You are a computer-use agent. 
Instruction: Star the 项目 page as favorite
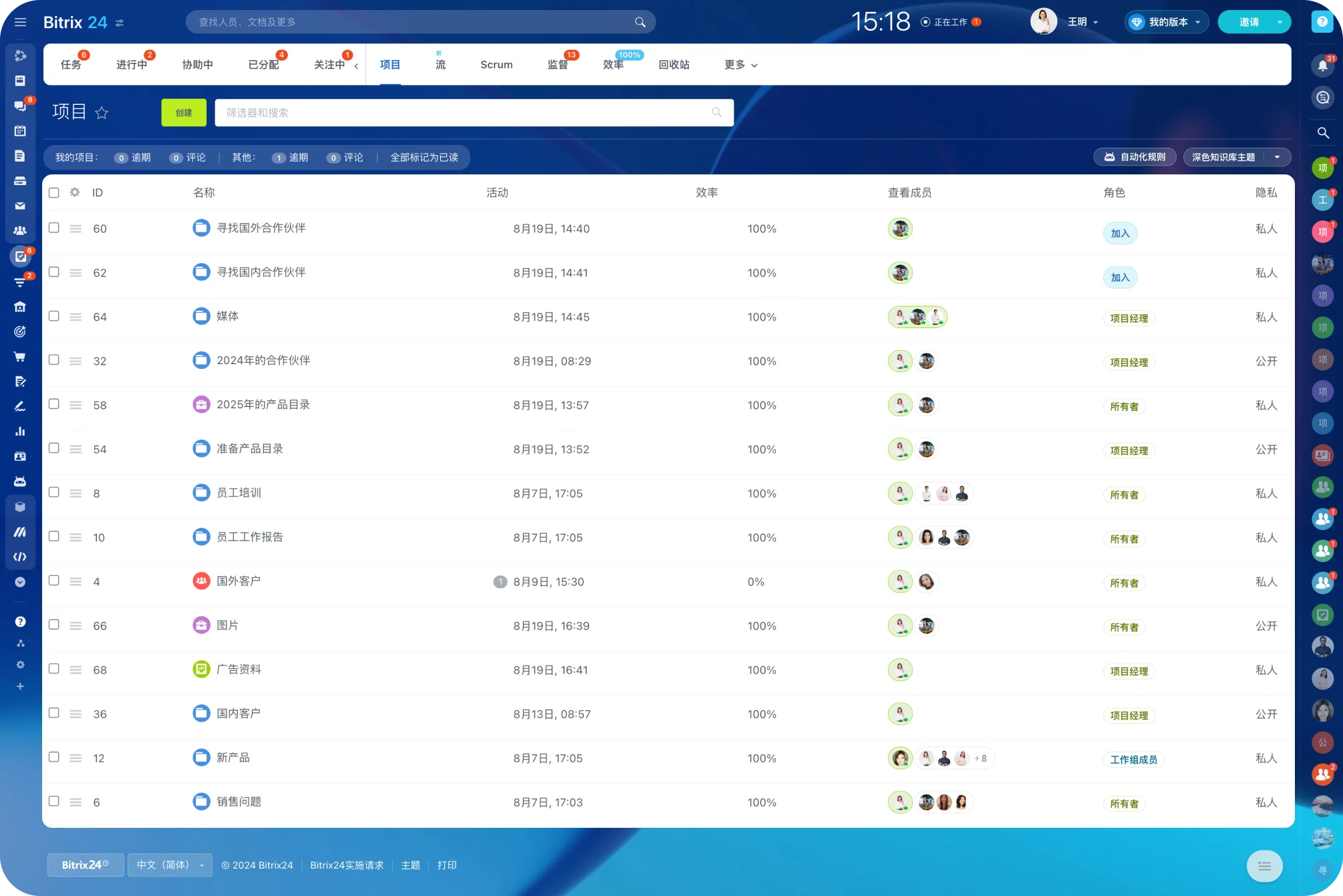[x=102, y=112]
